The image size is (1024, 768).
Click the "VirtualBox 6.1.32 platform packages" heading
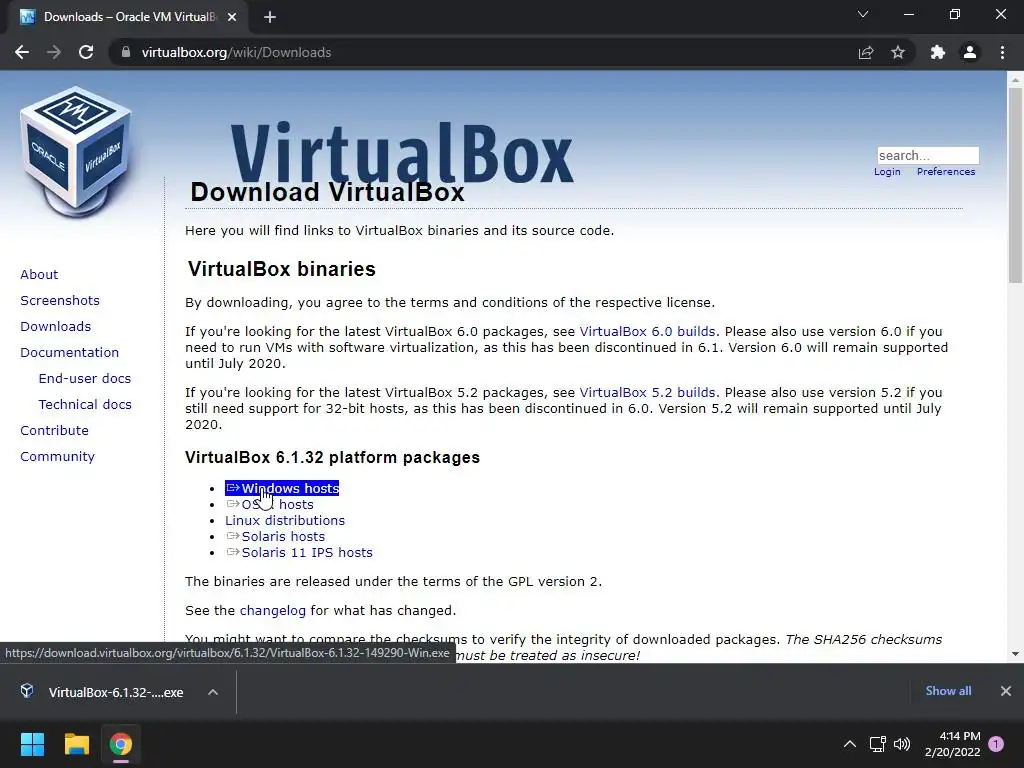(x=332, y=458)
